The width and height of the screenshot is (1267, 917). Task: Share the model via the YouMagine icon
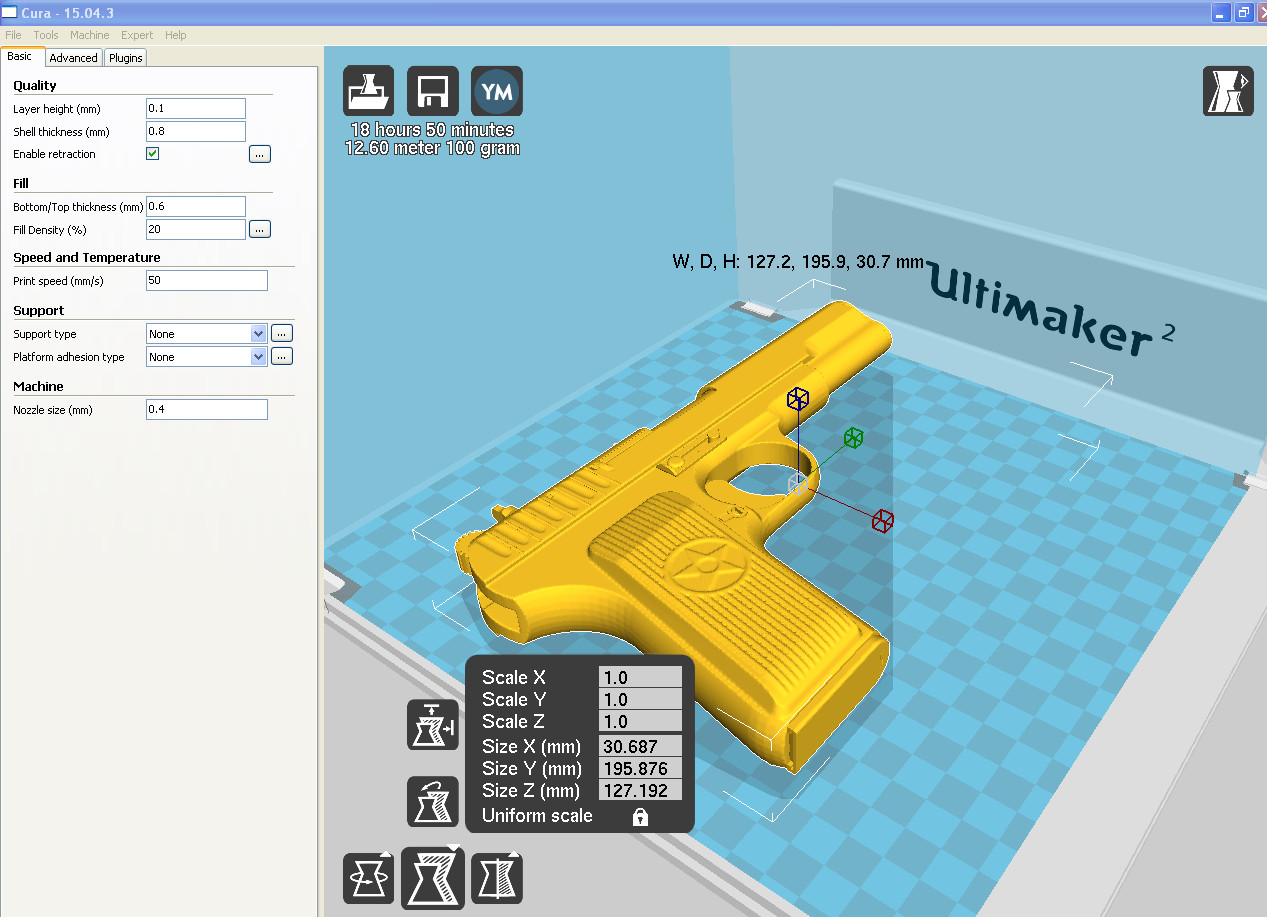[496, 90]
